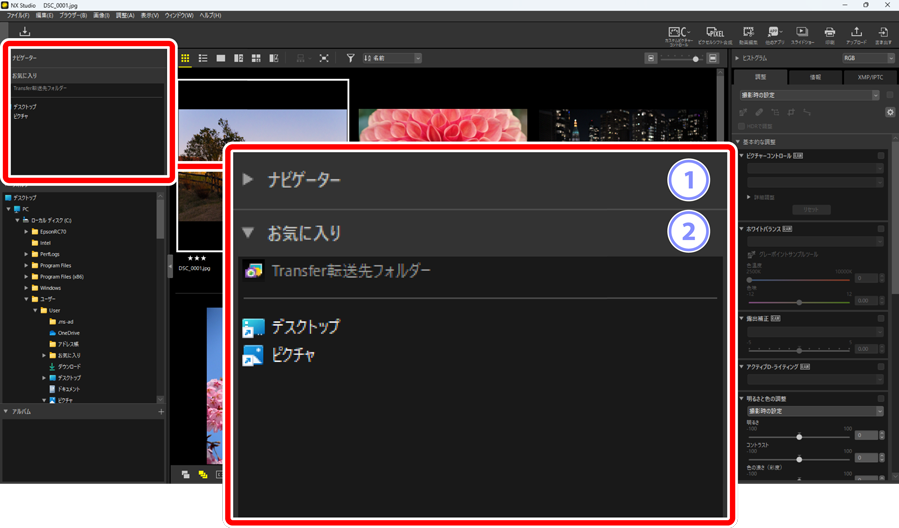The height and width of the screenshot is (528, 899).
Task: Switch to list view icon
Action: tap(203, 59)
